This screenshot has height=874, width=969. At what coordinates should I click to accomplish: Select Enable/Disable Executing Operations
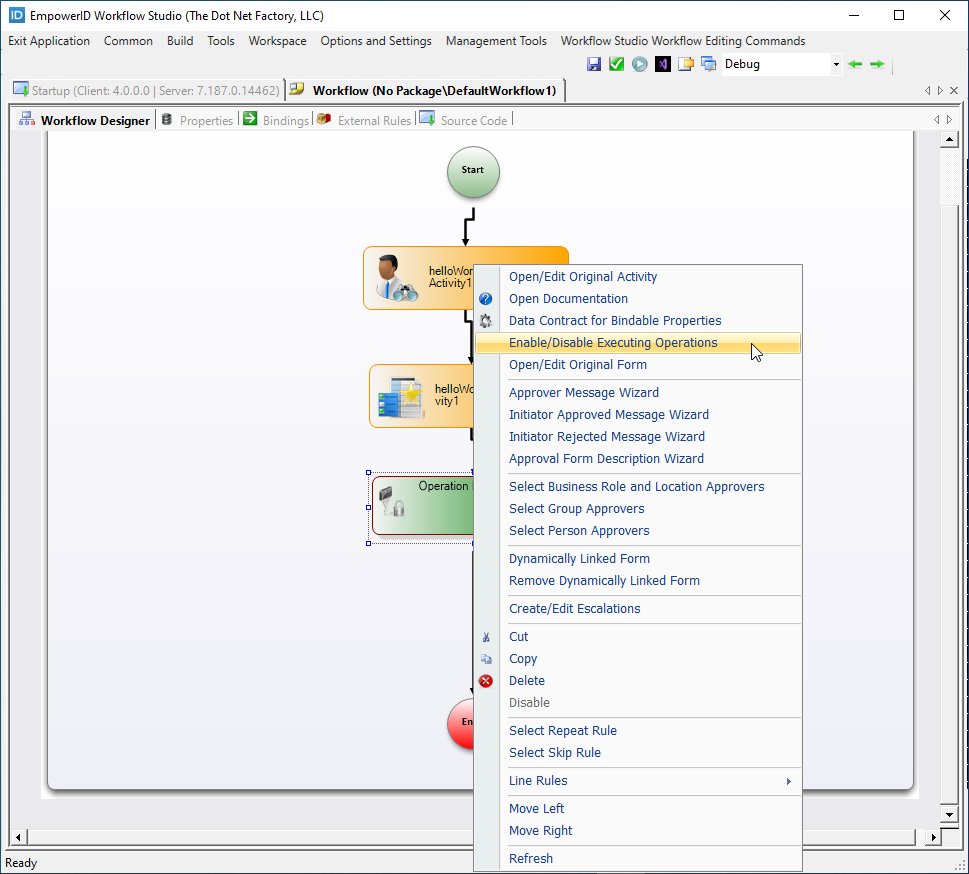(x=613, y=343)
